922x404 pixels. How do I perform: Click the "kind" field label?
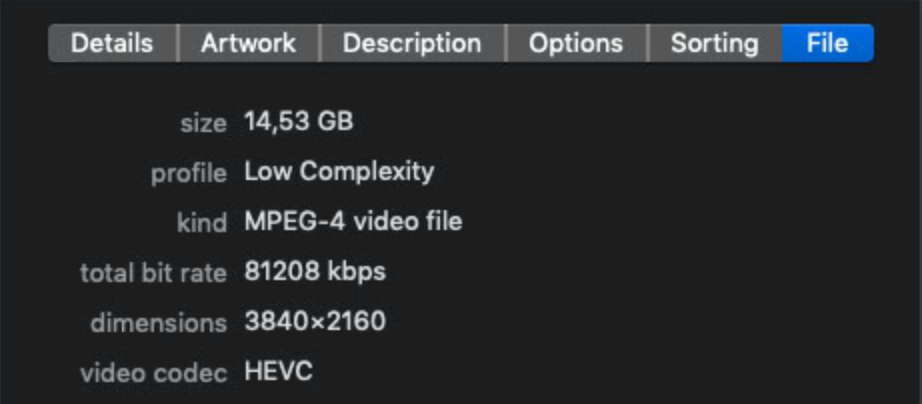tap(202, 223)
